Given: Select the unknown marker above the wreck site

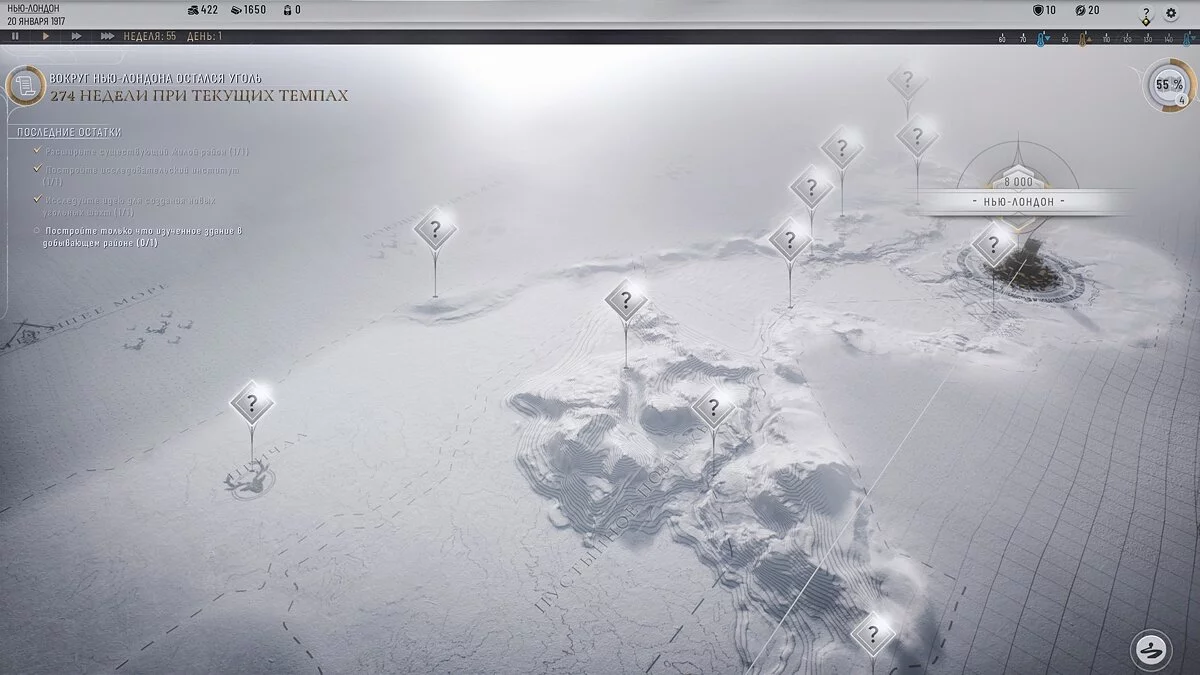Looking at the screenshot, I should (252, 403).
